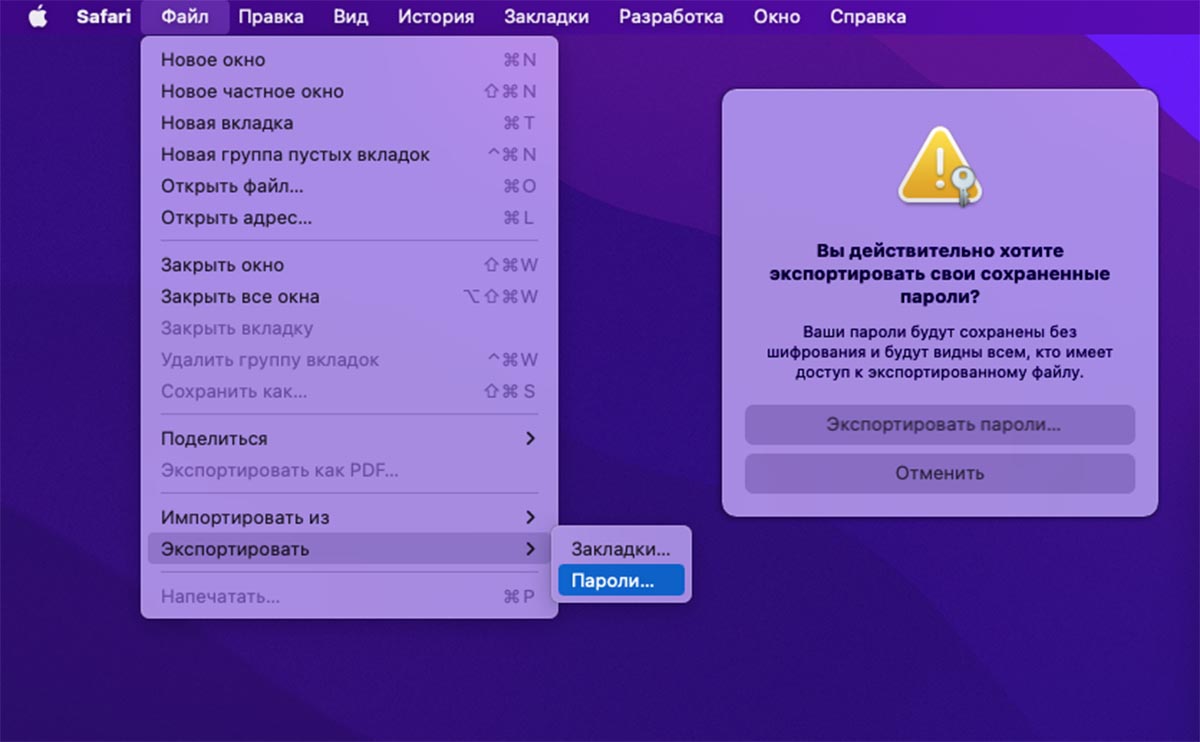Open the Вид menu
Viewport: 1200px width, 742px height.
tap(350, 17)
